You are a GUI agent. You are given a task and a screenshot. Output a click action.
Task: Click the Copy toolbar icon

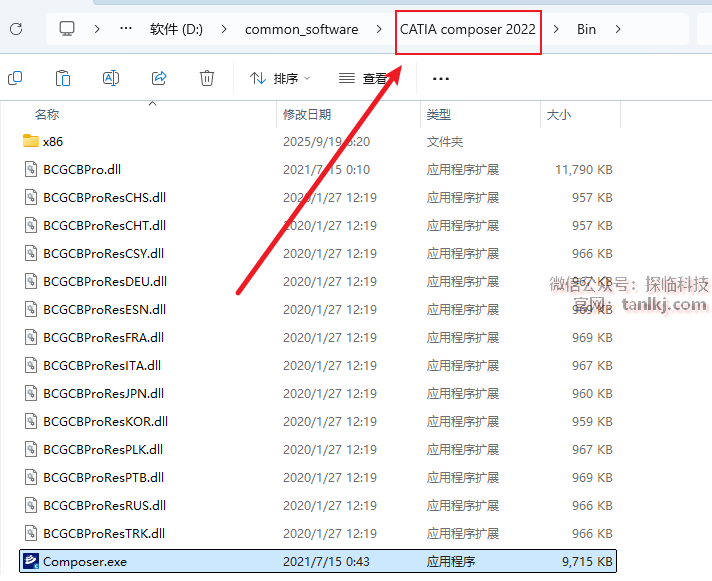pyautogui.click(x=15, y=78)
